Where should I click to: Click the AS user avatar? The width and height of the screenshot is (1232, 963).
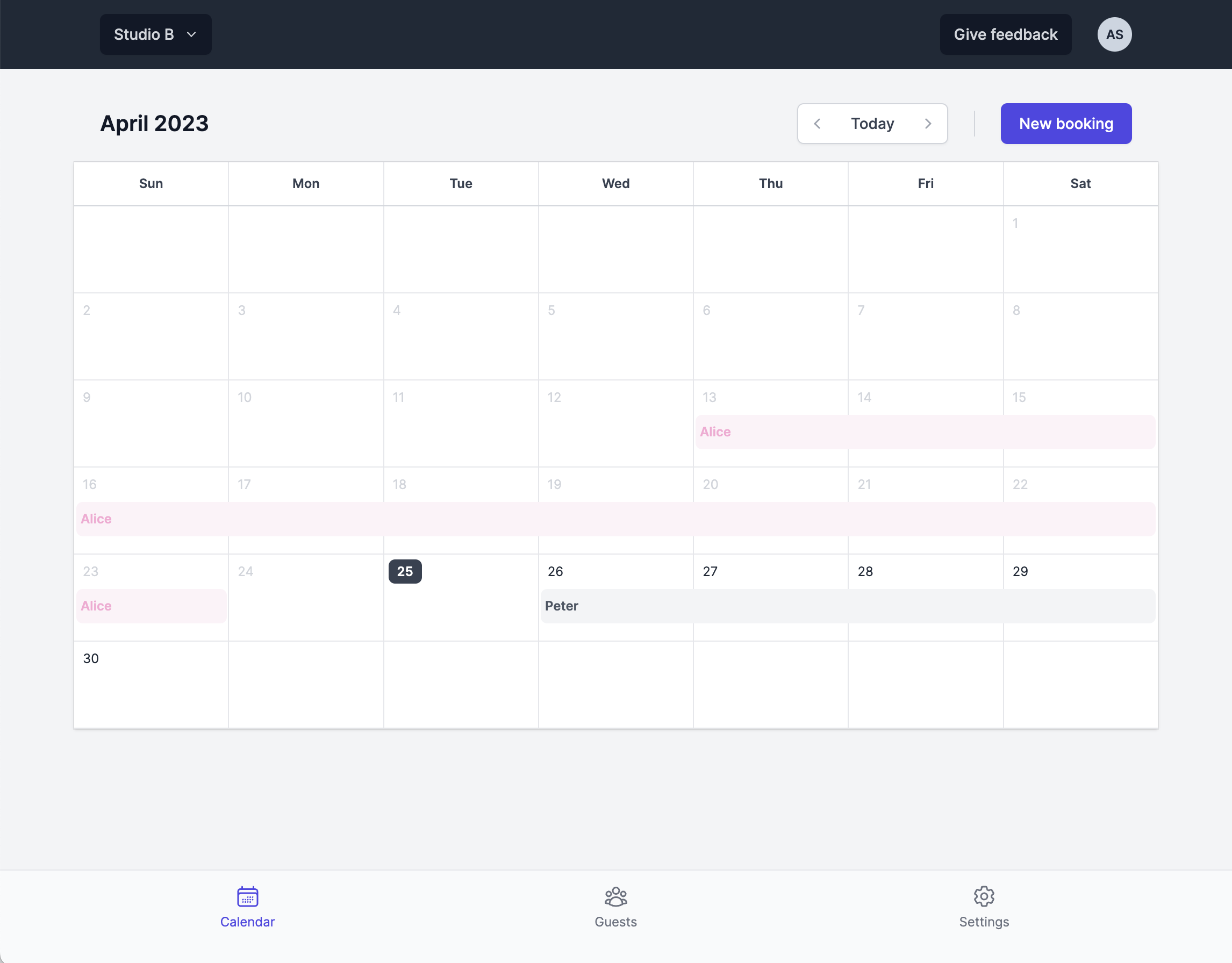coord(1114,34)
